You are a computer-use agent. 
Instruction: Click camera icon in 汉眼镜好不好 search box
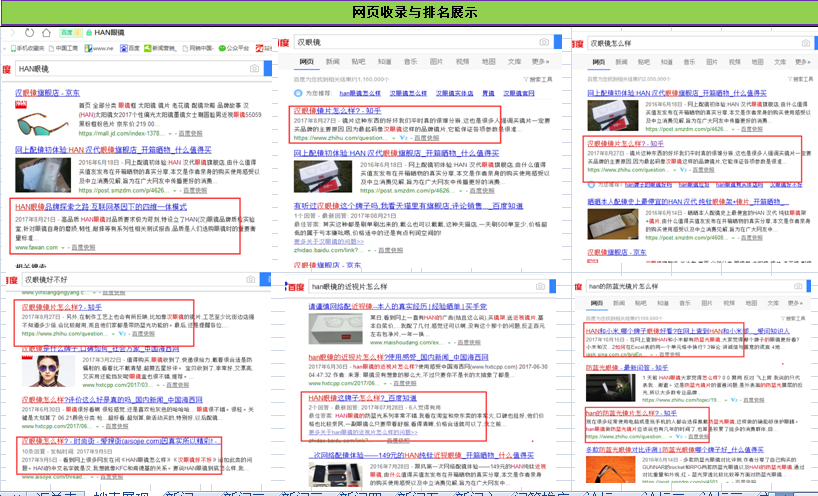(x=250, y=280)
